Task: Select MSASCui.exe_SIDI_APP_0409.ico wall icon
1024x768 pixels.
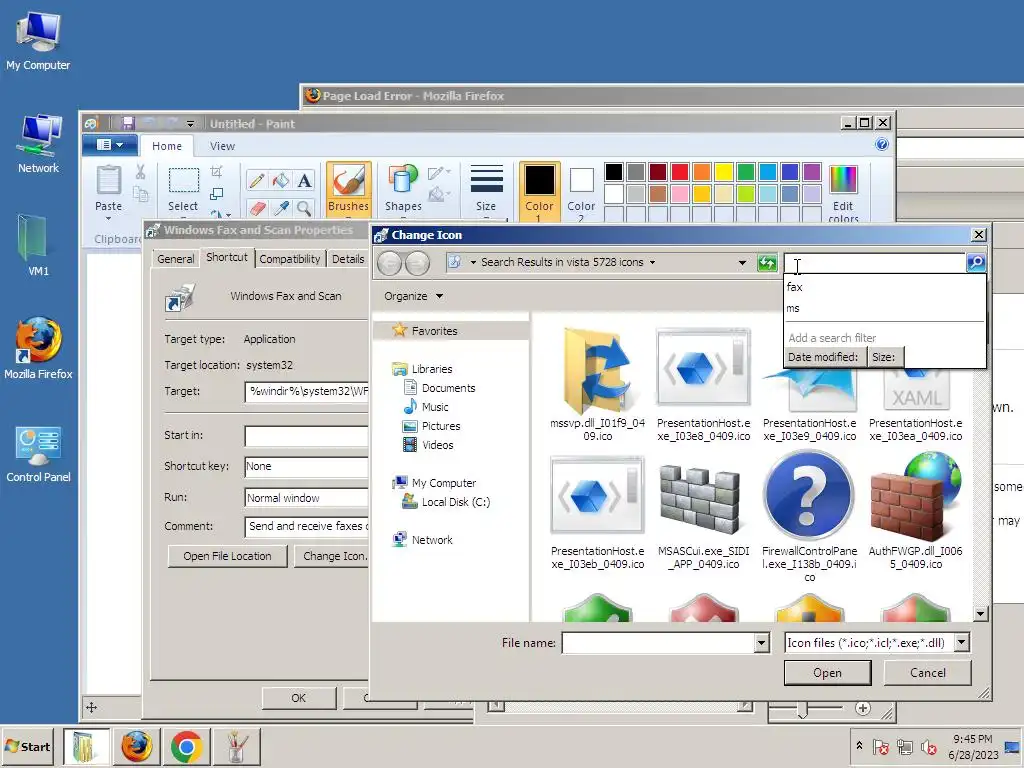Action: click(703, 514)
